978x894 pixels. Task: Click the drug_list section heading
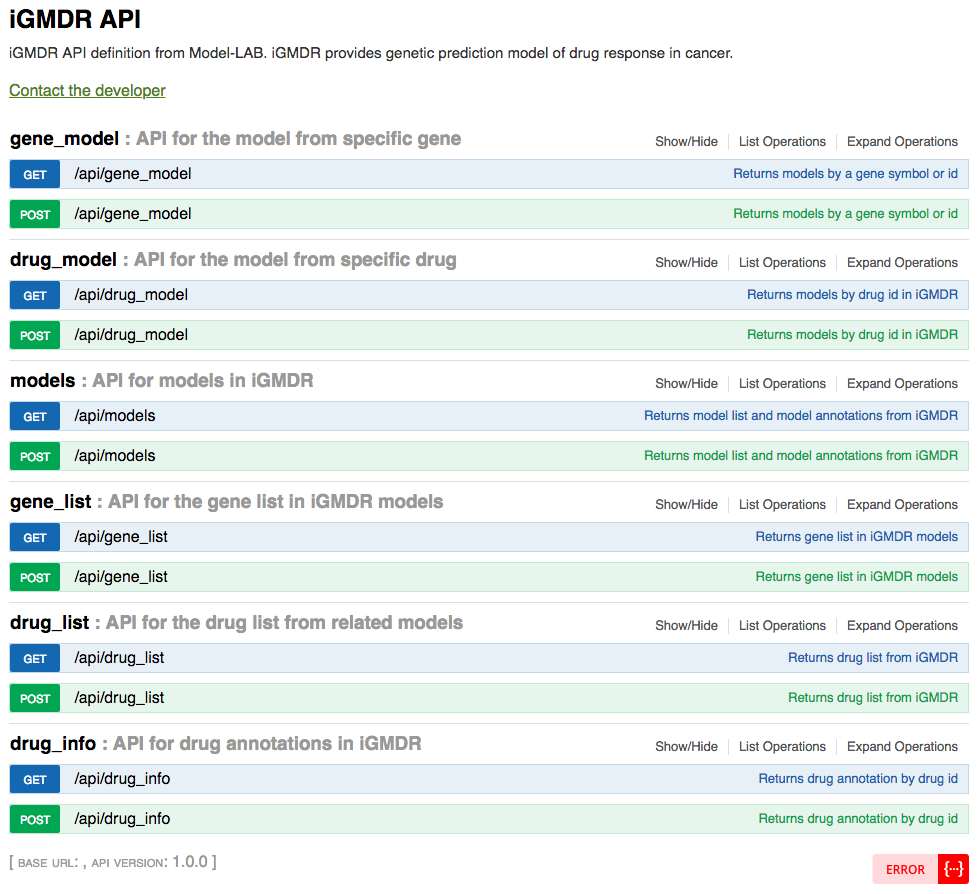tap(50, 623)
